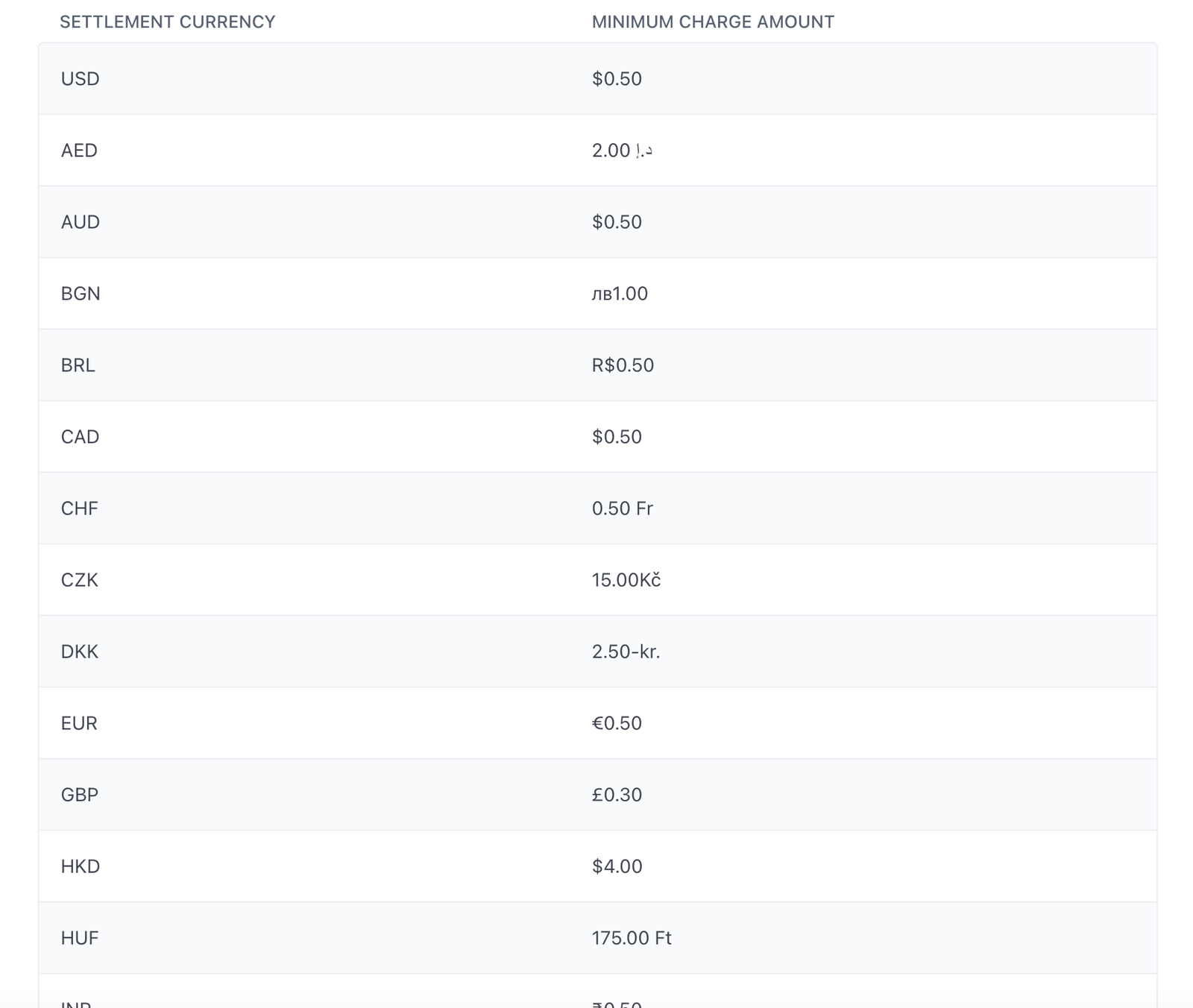Select the £0.30 minimum charge value
Screen dimensions: 1193x1008
(x=617, y=795)
